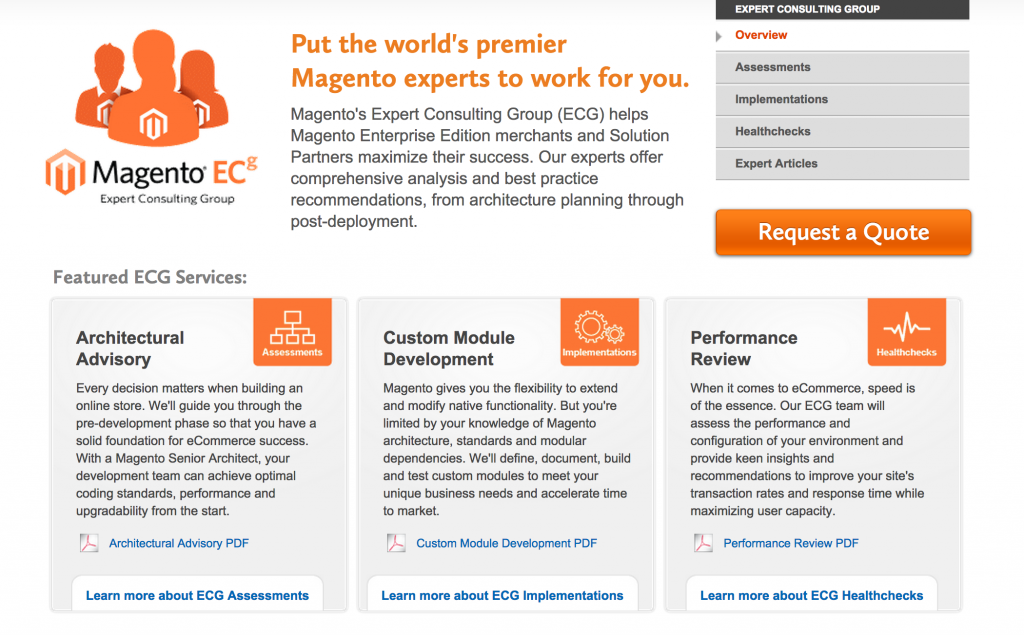View Expert Articles in the sidebar
Viewport: 1024px width, 635px height.
pyautogui.click(x=842, y=163)
